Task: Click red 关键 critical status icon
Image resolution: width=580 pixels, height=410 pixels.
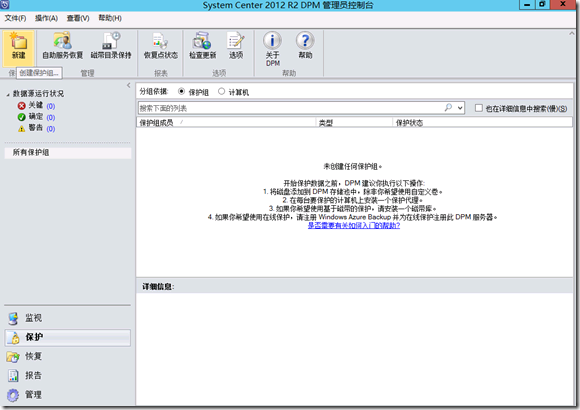Action: pyautogui.click(x=21, y=106)
